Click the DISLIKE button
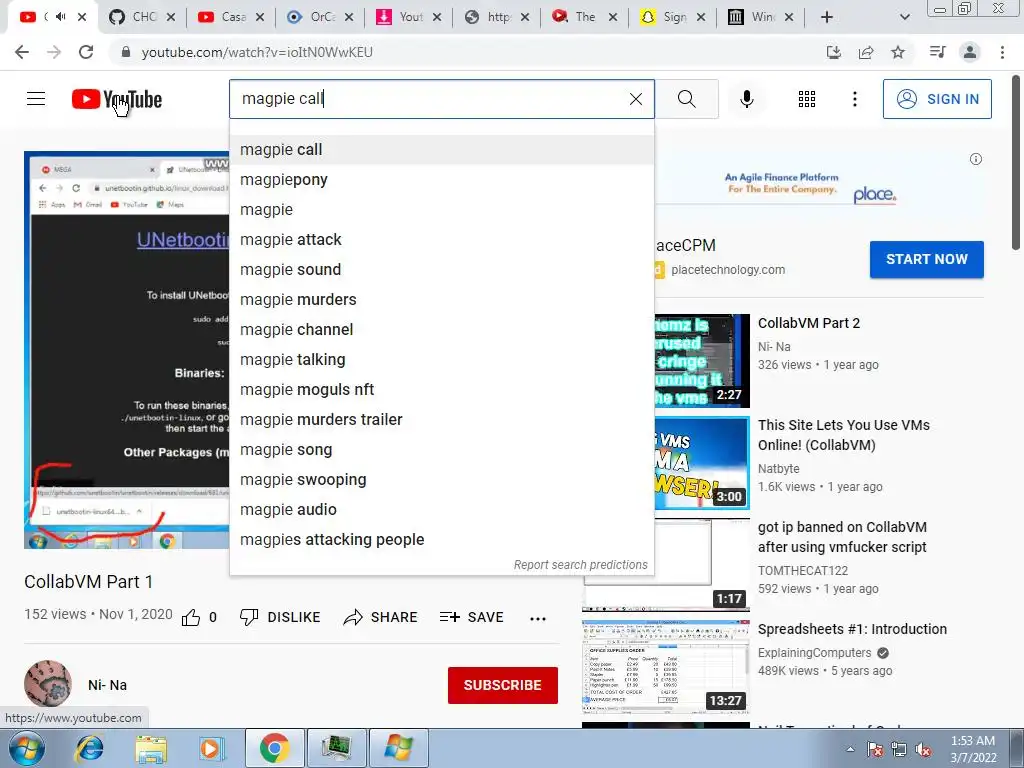1024x768 pixels. [280, 617]
